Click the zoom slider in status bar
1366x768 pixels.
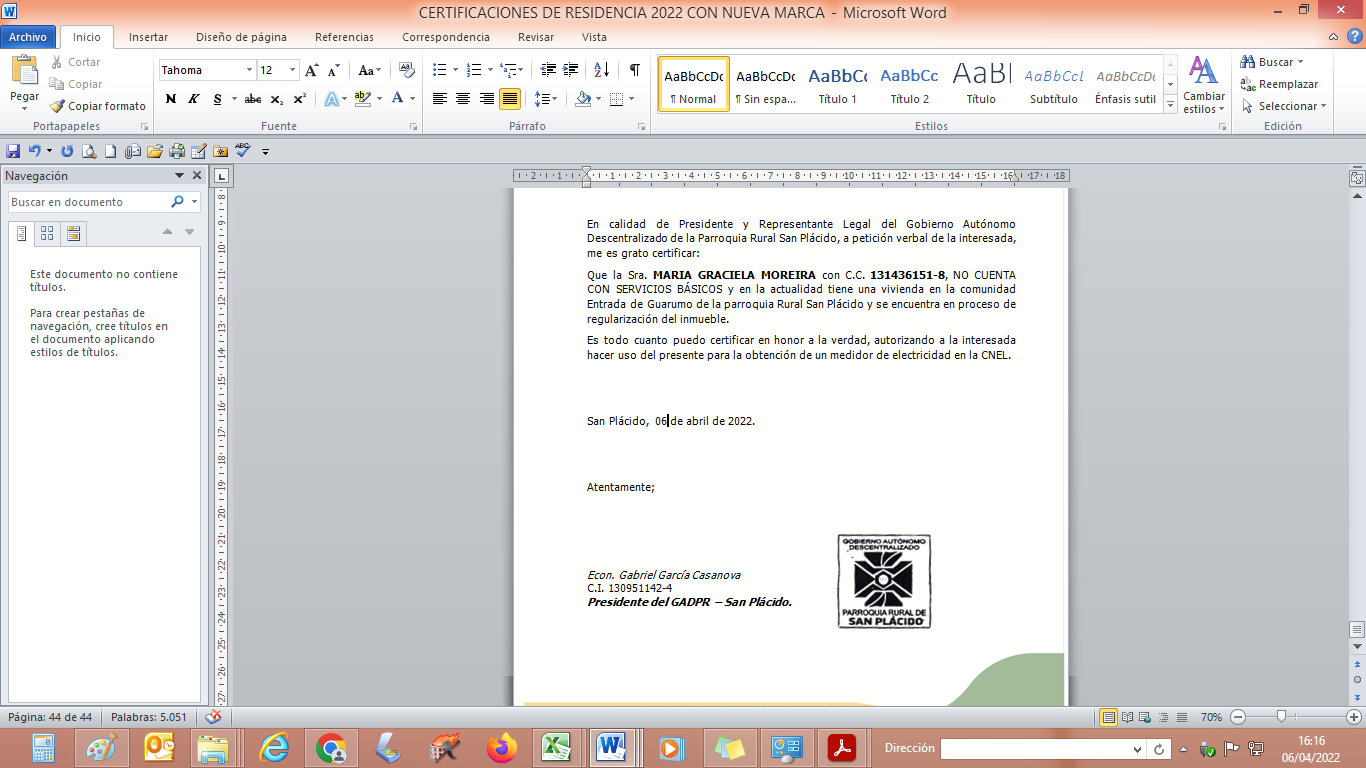point(1281,717)
